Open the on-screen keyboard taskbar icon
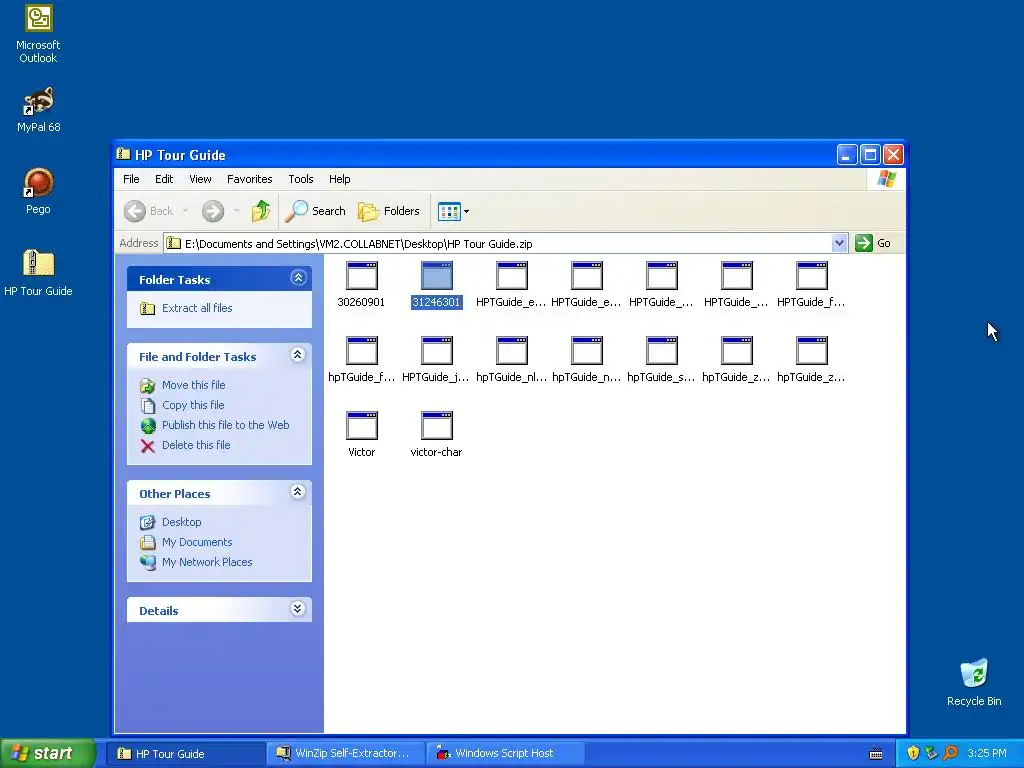The height and width of the screenshot is (768, 1024). coord(876,754)
